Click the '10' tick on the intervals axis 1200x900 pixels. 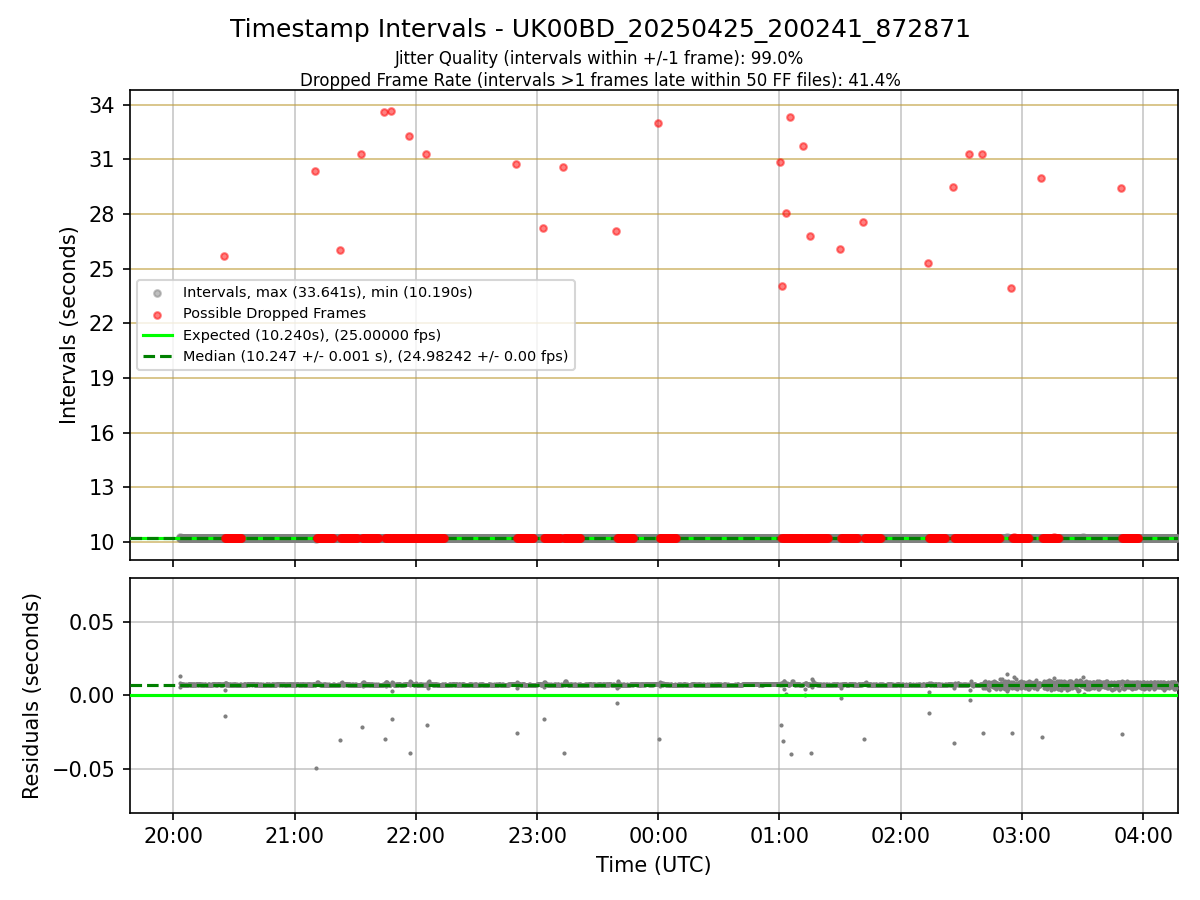click(103, 542)
